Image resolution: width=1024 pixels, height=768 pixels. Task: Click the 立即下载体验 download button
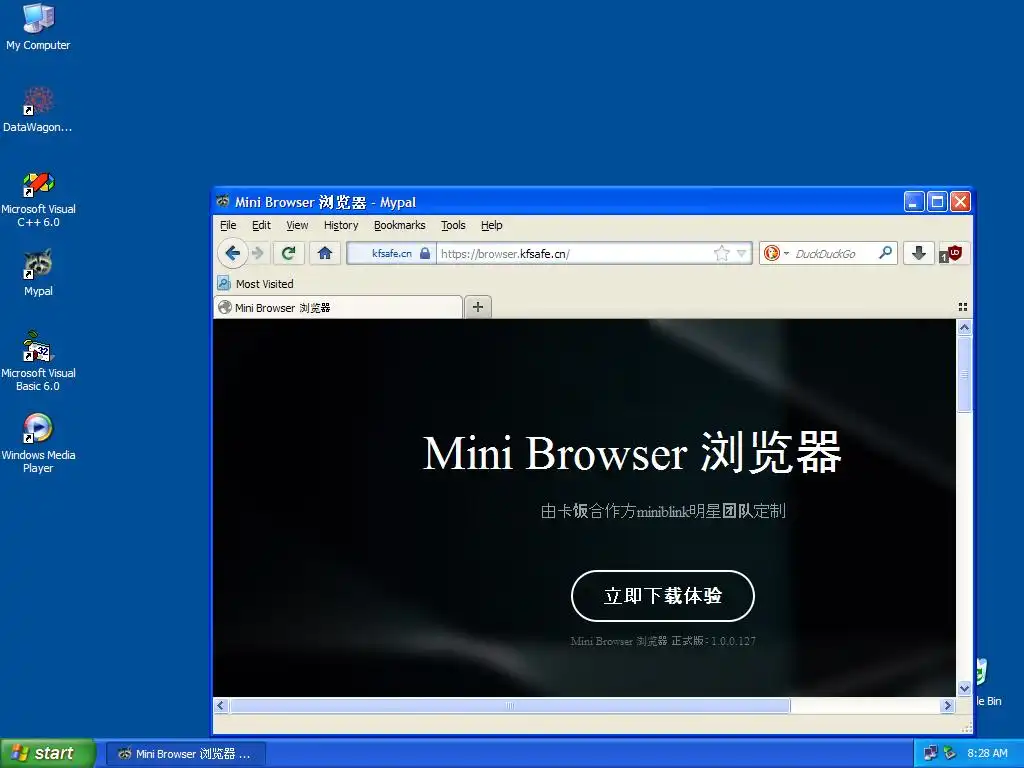[x=663, y=596]
